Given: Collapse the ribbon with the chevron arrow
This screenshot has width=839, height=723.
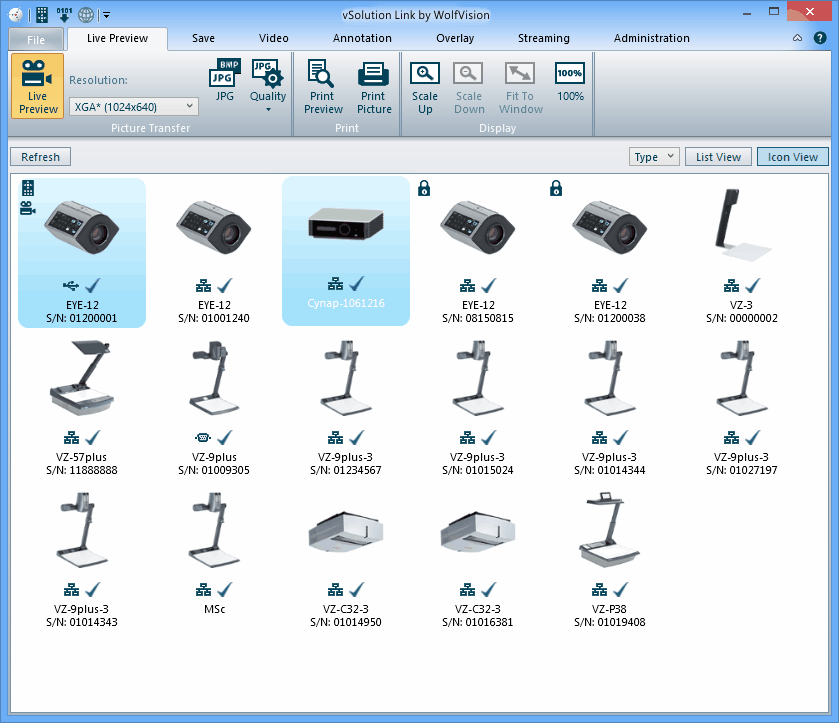Looking at the screenshot, I should [x=797, y=38].
